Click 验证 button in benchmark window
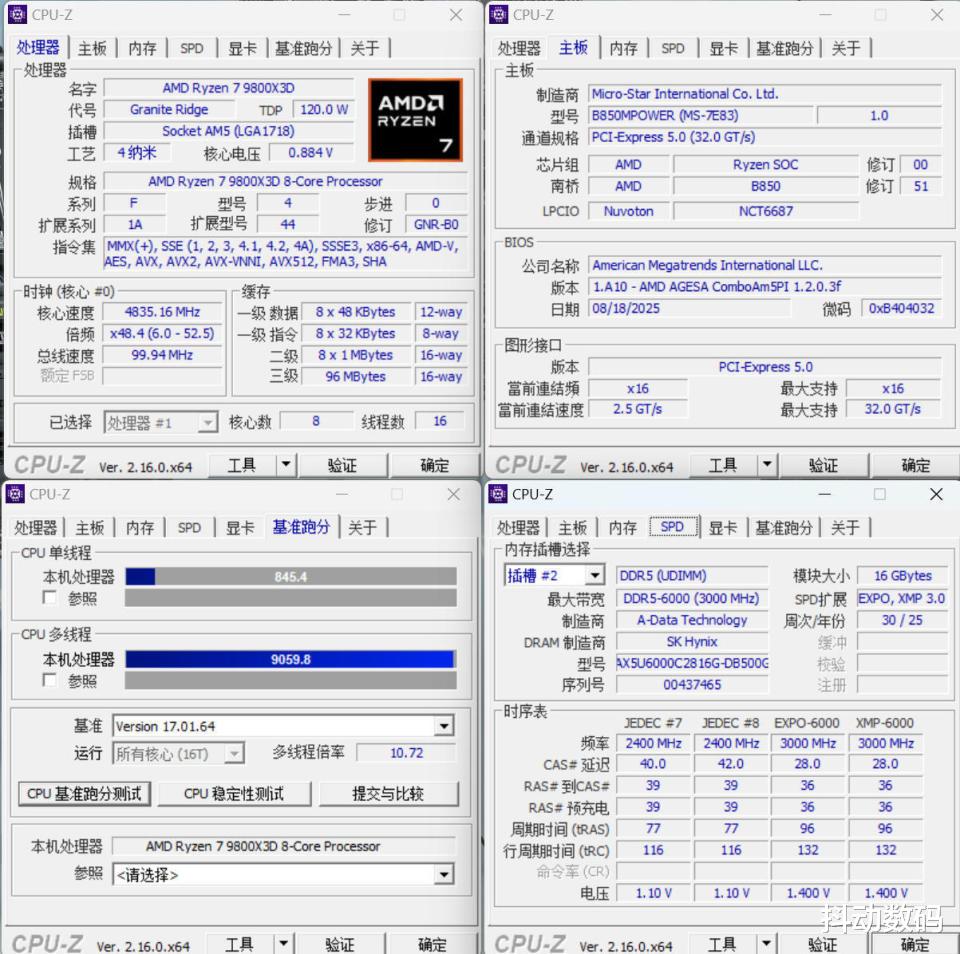This screenshot has height=954, width=960. 340,944
